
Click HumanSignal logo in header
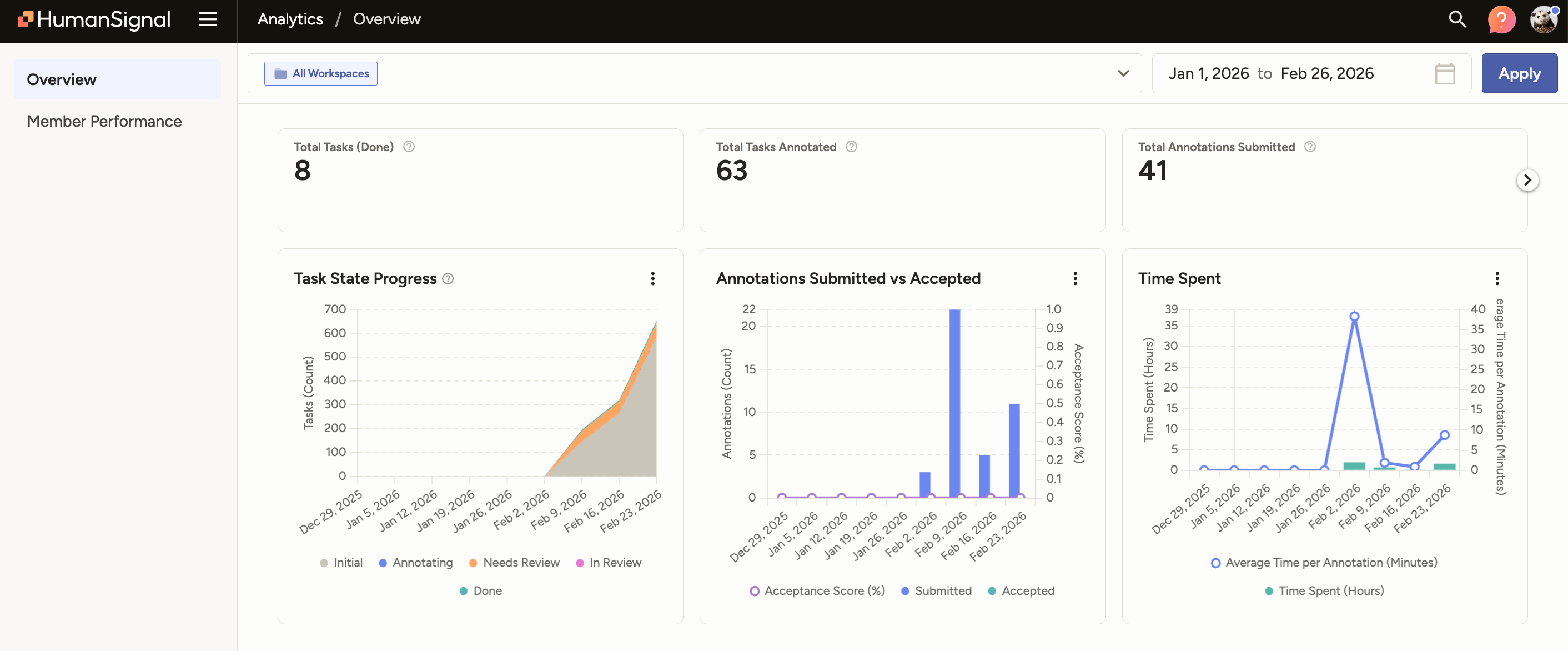(94, 19)
